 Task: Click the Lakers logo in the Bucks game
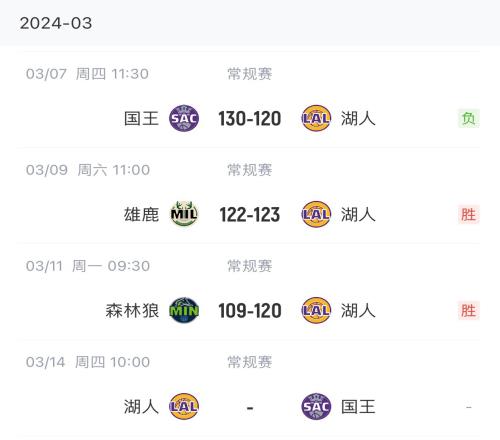pyautogui.click(x=316, y=214)
